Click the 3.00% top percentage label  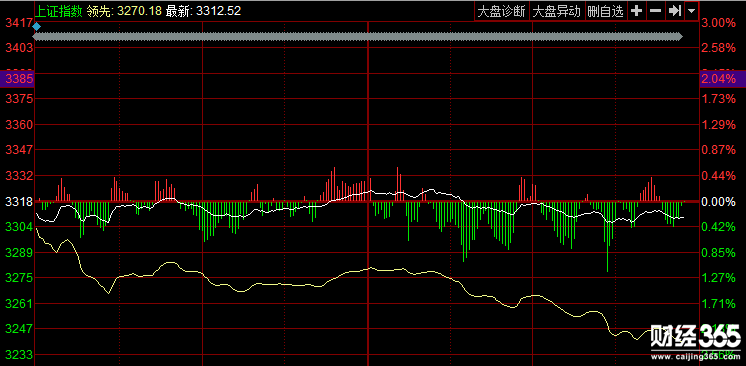pos(718,23)
